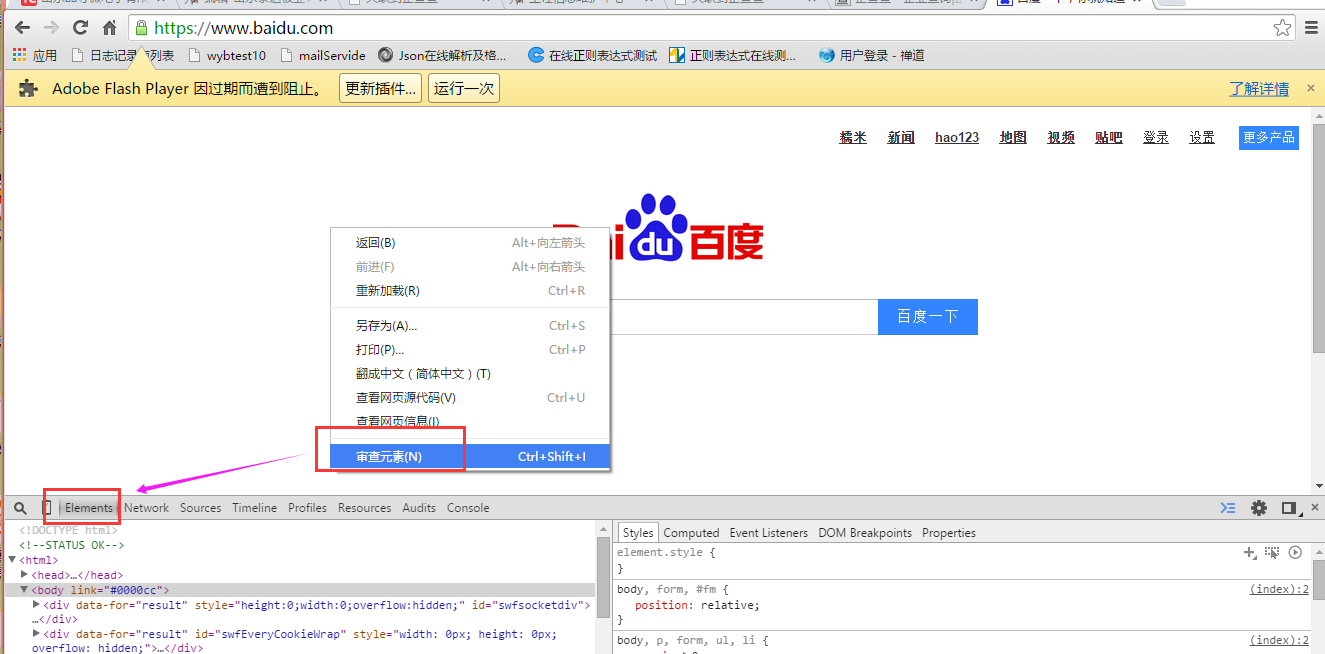Open the 应用 apps shortcut in bookmarks bar
The width and height of the screenshot is (1325, 654).
(34, 56)
